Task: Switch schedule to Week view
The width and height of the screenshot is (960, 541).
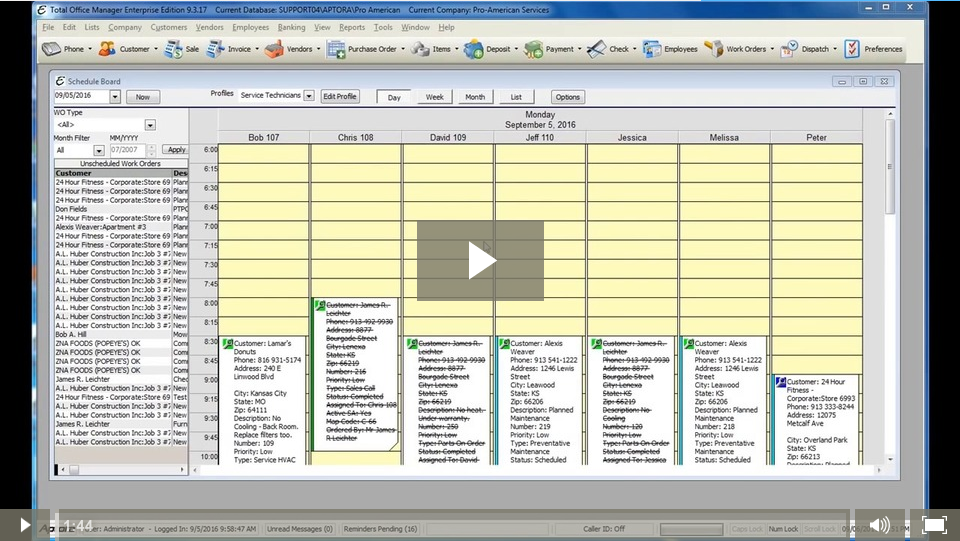Action: [435, 97]
